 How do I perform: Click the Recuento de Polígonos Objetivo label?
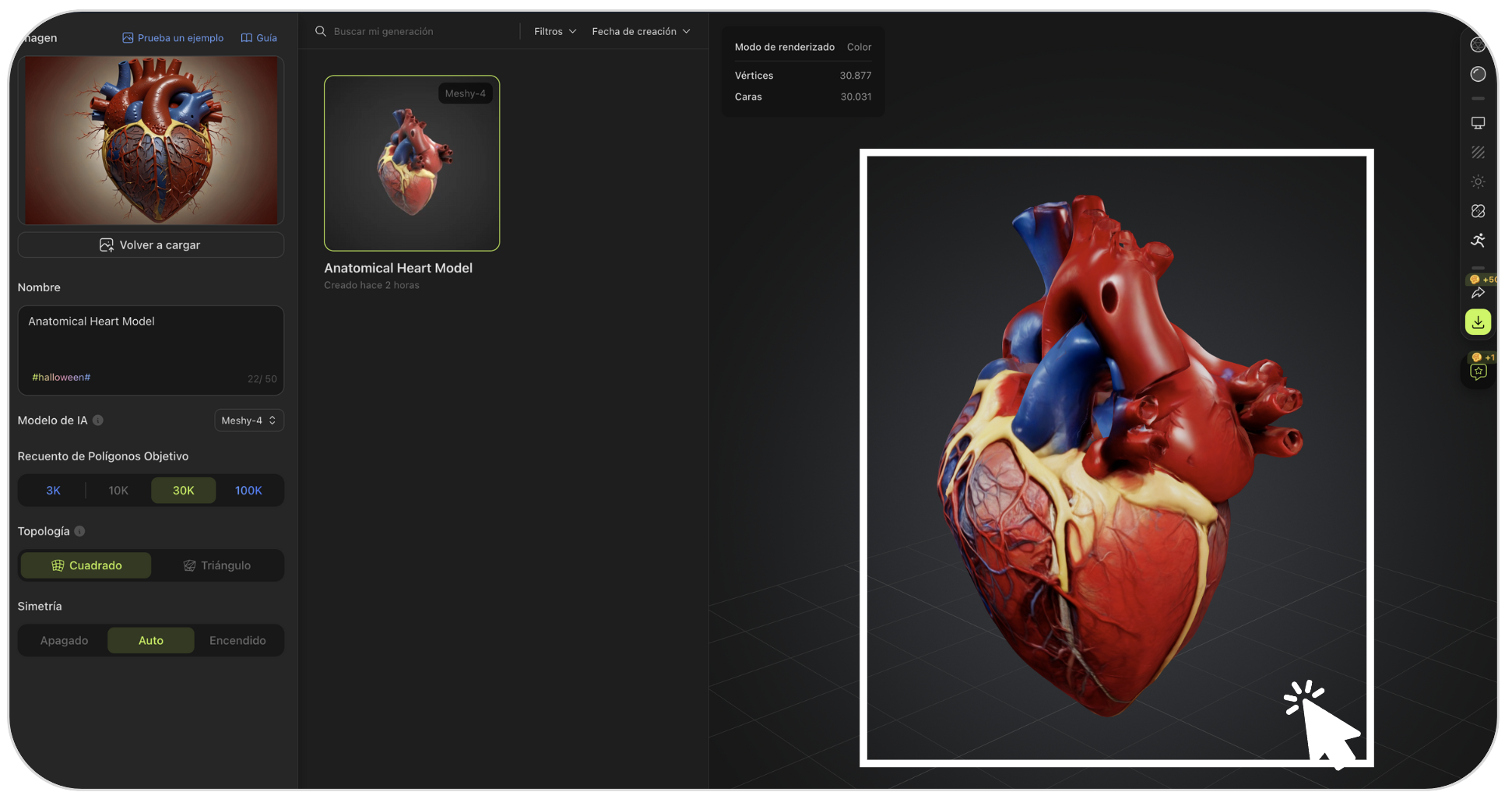click(x=103, y=456)
